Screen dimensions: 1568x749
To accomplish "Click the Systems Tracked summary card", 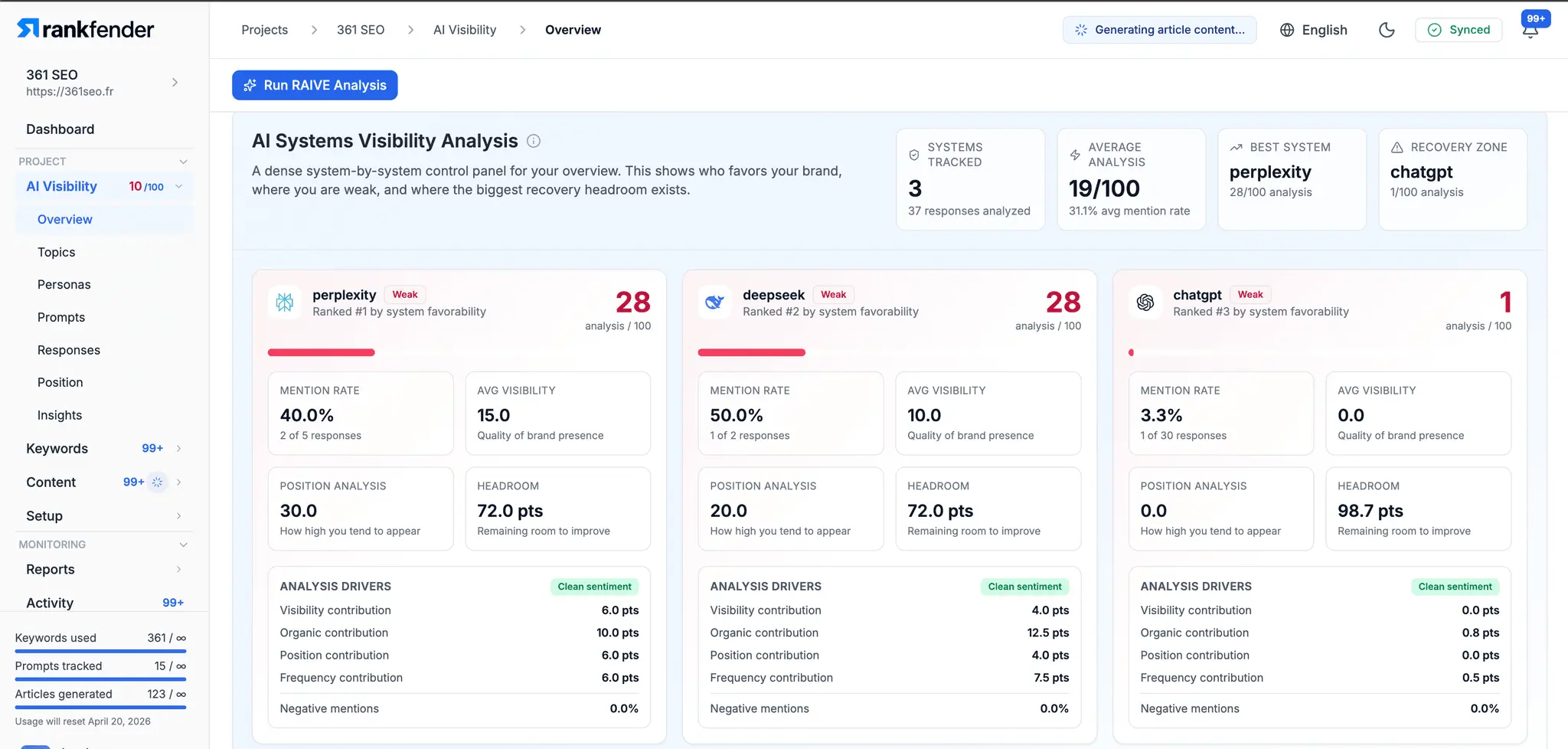I will tap(971, 179).
